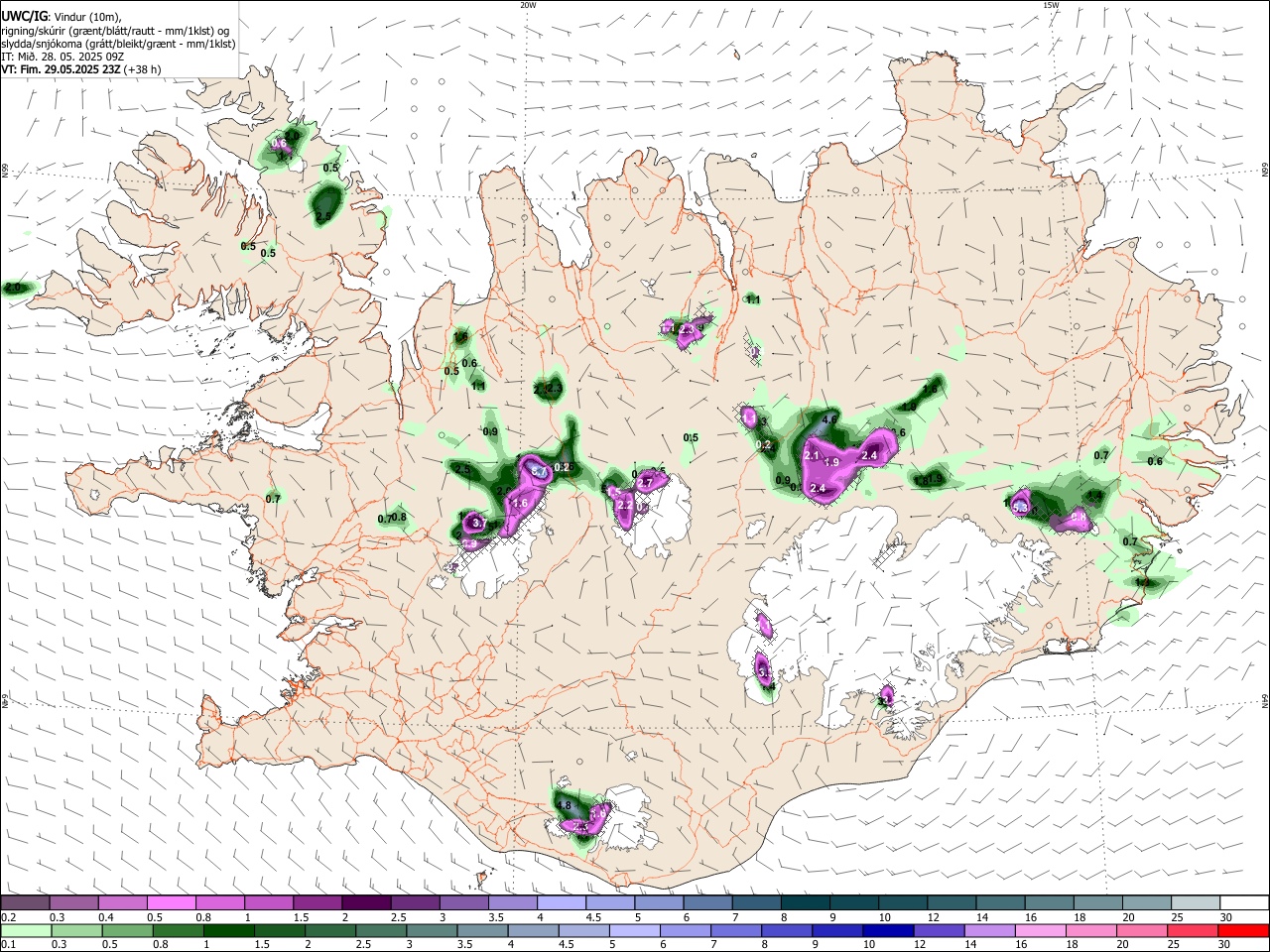Click the initial time line 'IT: Mið. 28. 05. 2025 09Z'
The width and height of the screenshot is (1270, 952).
63,57
